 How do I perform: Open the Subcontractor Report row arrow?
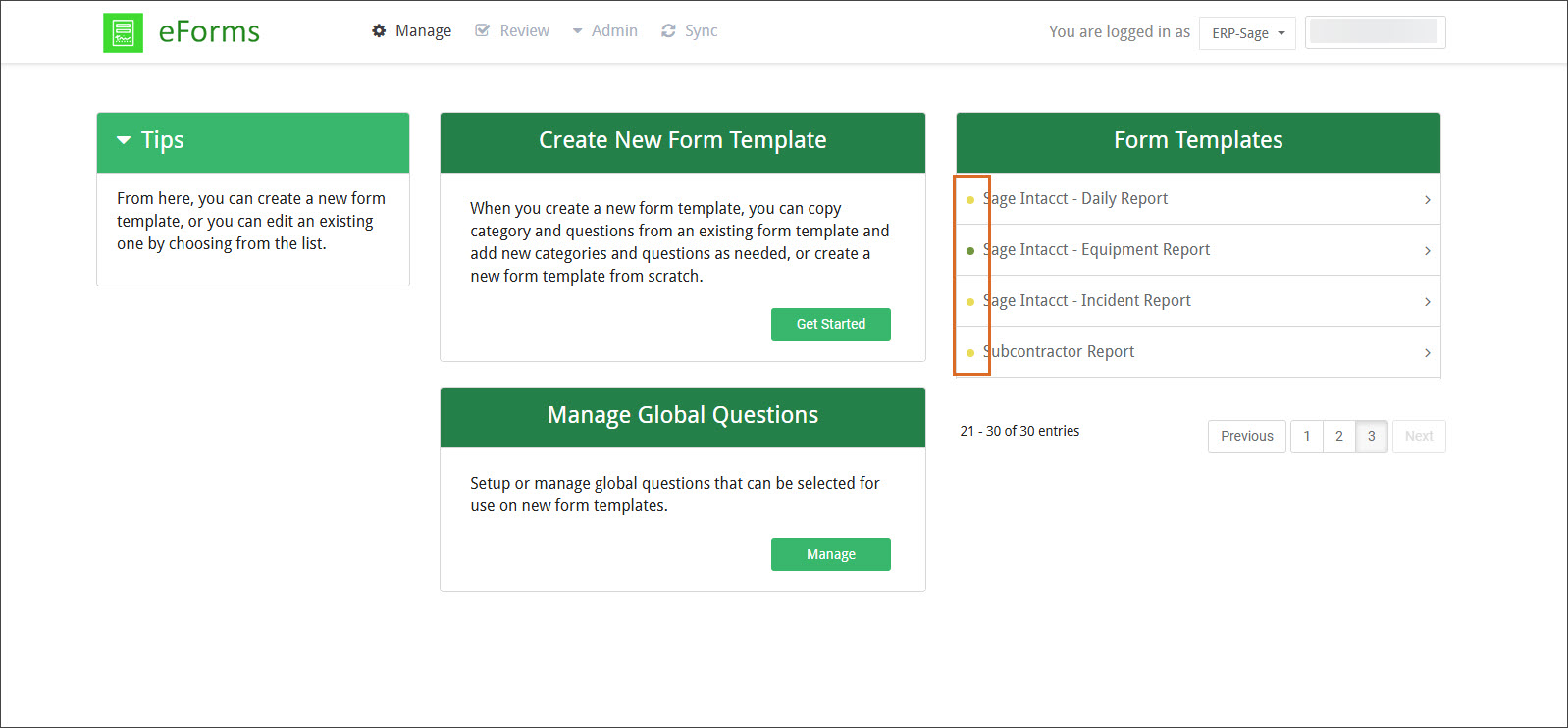pyautogui.click(x=1427, y=353)
